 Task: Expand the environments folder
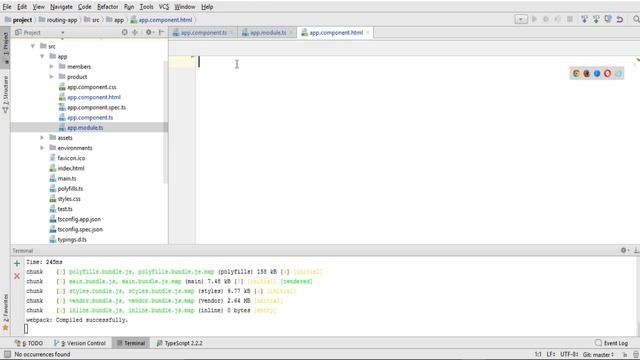point(42,148)
